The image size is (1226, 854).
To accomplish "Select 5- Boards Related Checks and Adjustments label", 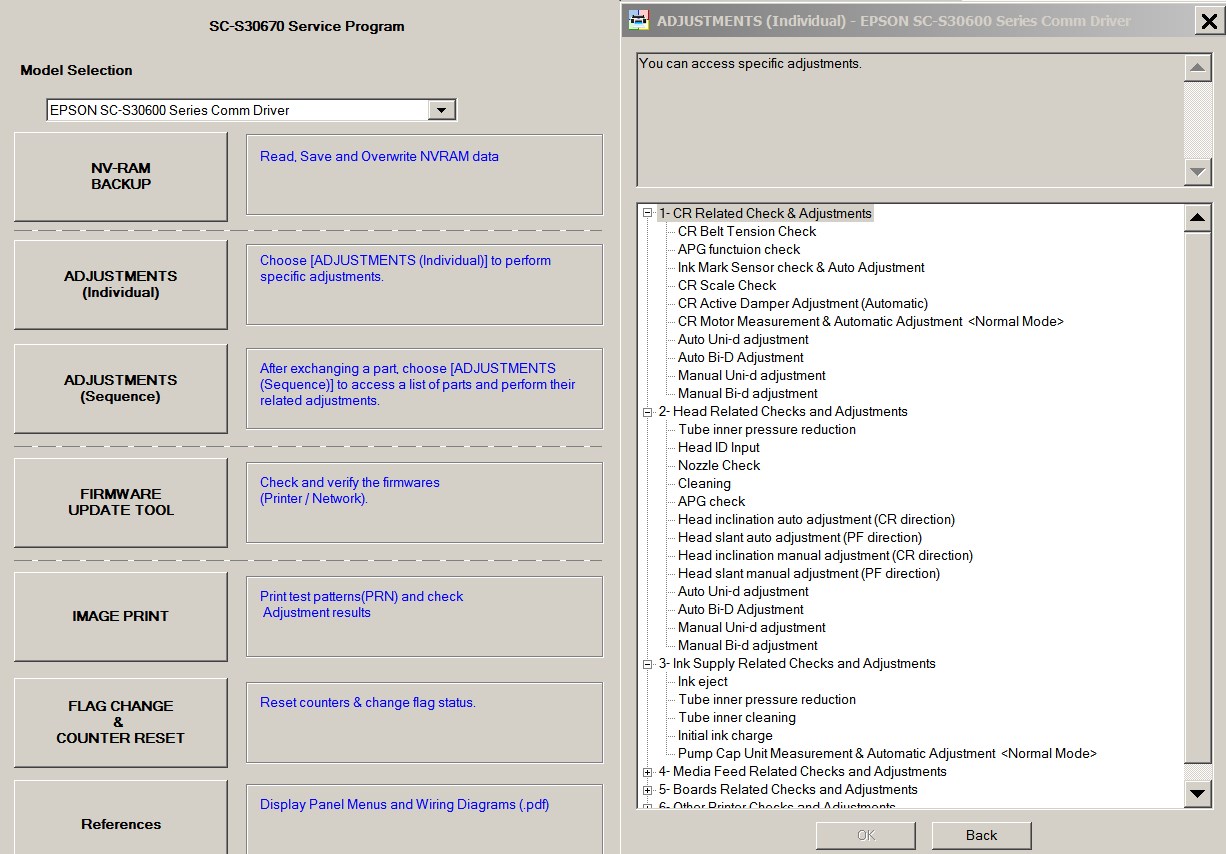I will click(x=788, y=789).
